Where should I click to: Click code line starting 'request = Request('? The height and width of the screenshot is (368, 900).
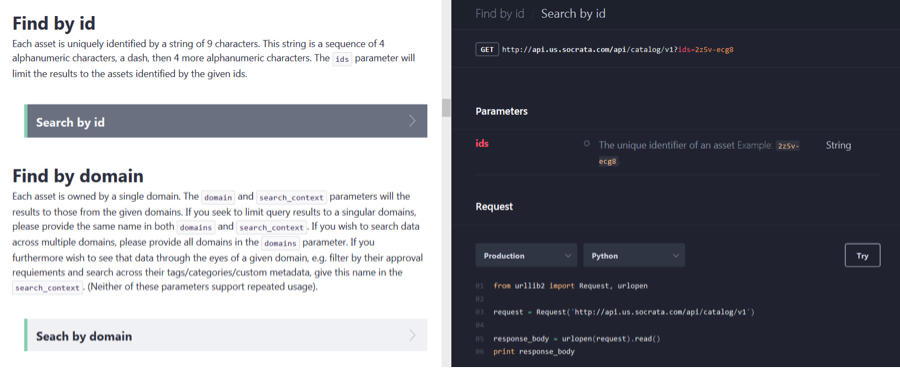[624, 312]
